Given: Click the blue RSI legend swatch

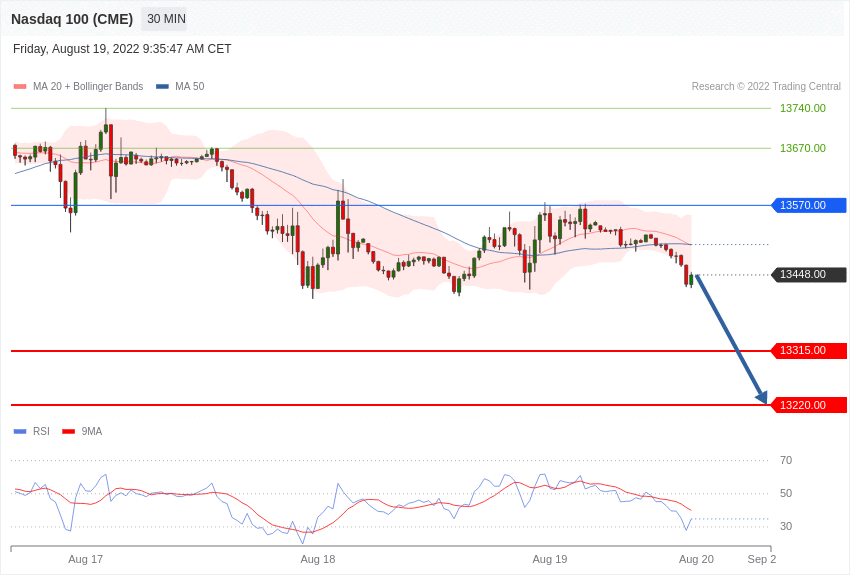Looking at the screenshot, I should [20, 431].
